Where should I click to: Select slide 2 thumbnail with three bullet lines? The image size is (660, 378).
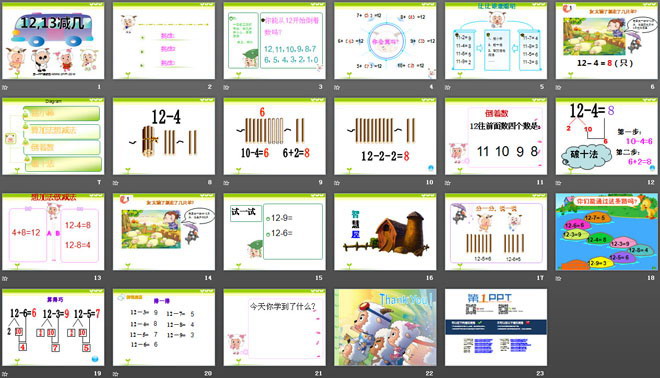point(164,41)
